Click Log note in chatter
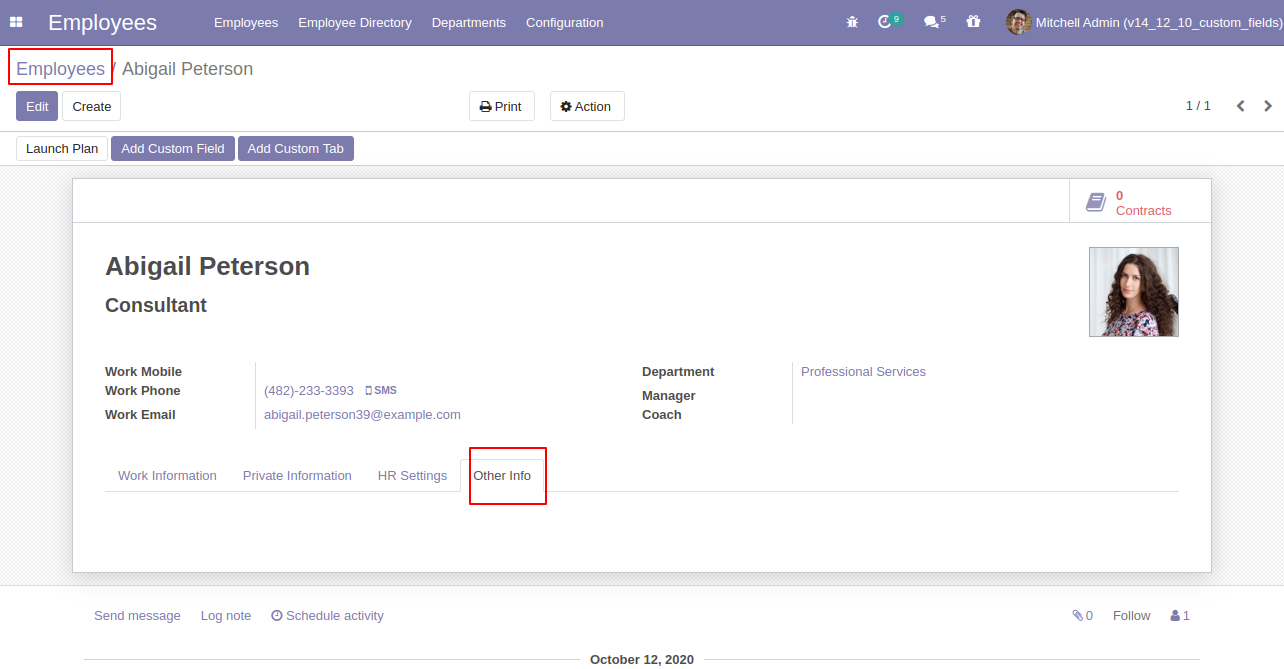Image resolution: width=1284 pixels, height=669 pixels. (226, 616)
